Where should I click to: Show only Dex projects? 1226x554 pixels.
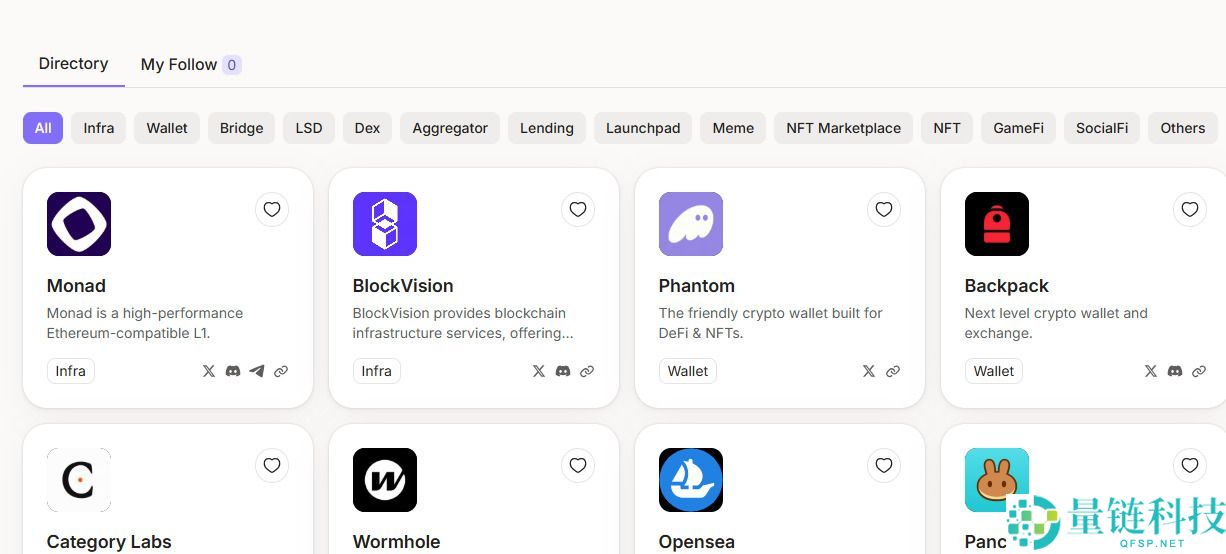367,128
